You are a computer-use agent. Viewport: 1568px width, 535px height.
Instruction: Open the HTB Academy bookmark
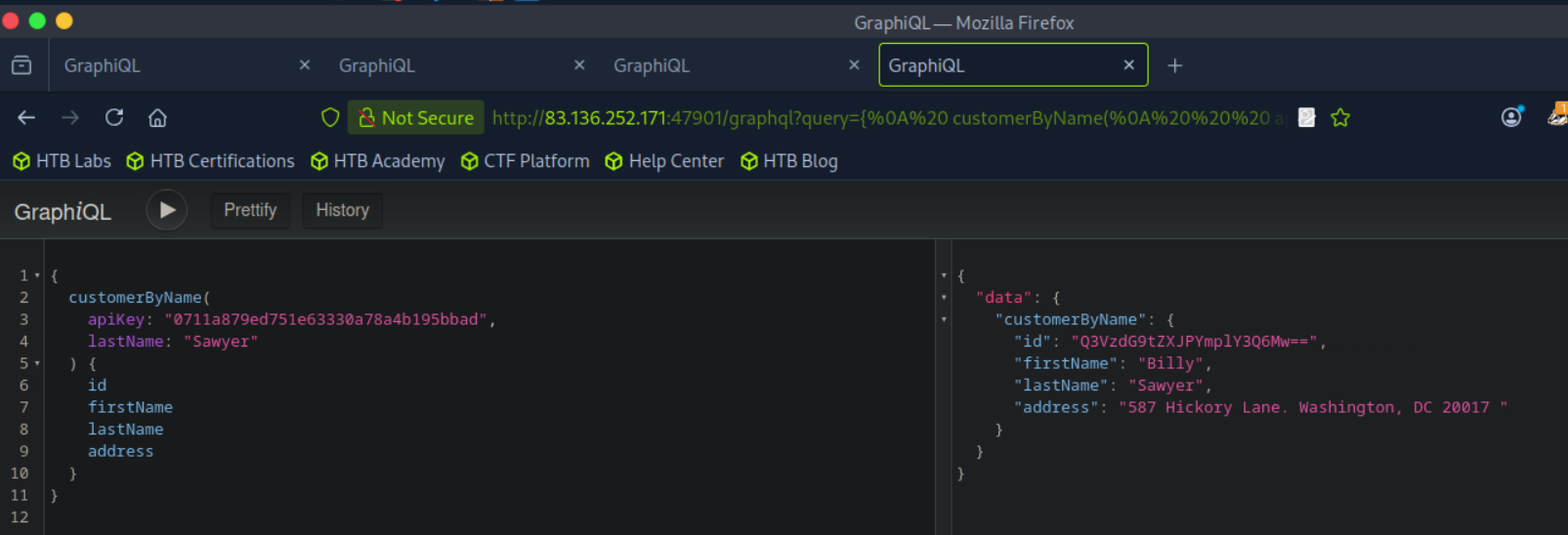pyautogui.click(x=377, y=161)
